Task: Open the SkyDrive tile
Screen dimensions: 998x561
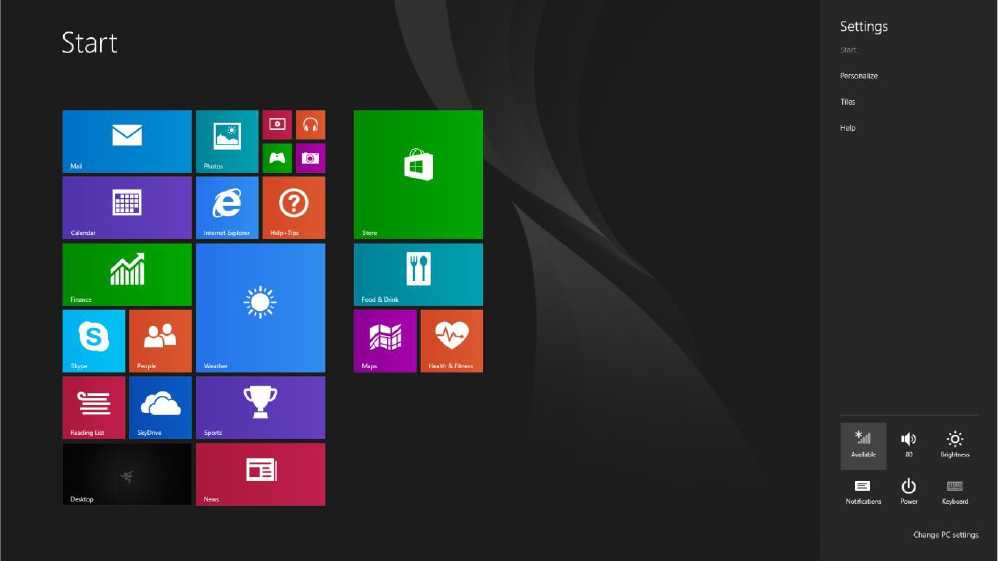Action: pyautogui.click(x=160, y=408)
